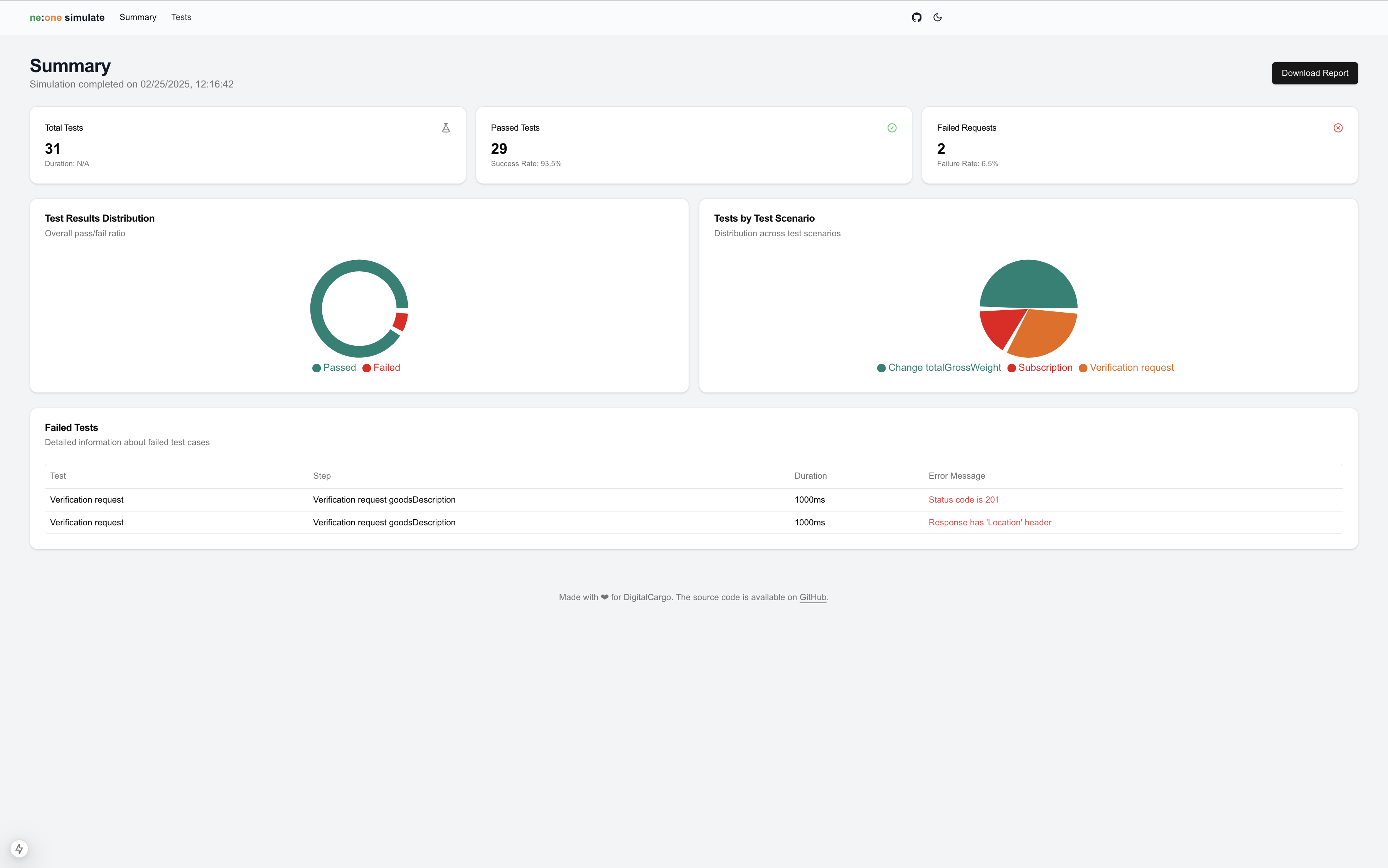Screen dimensions: 1388x868
Task: Switch to the Tests navigation tab
Action: tap(181, 17)
